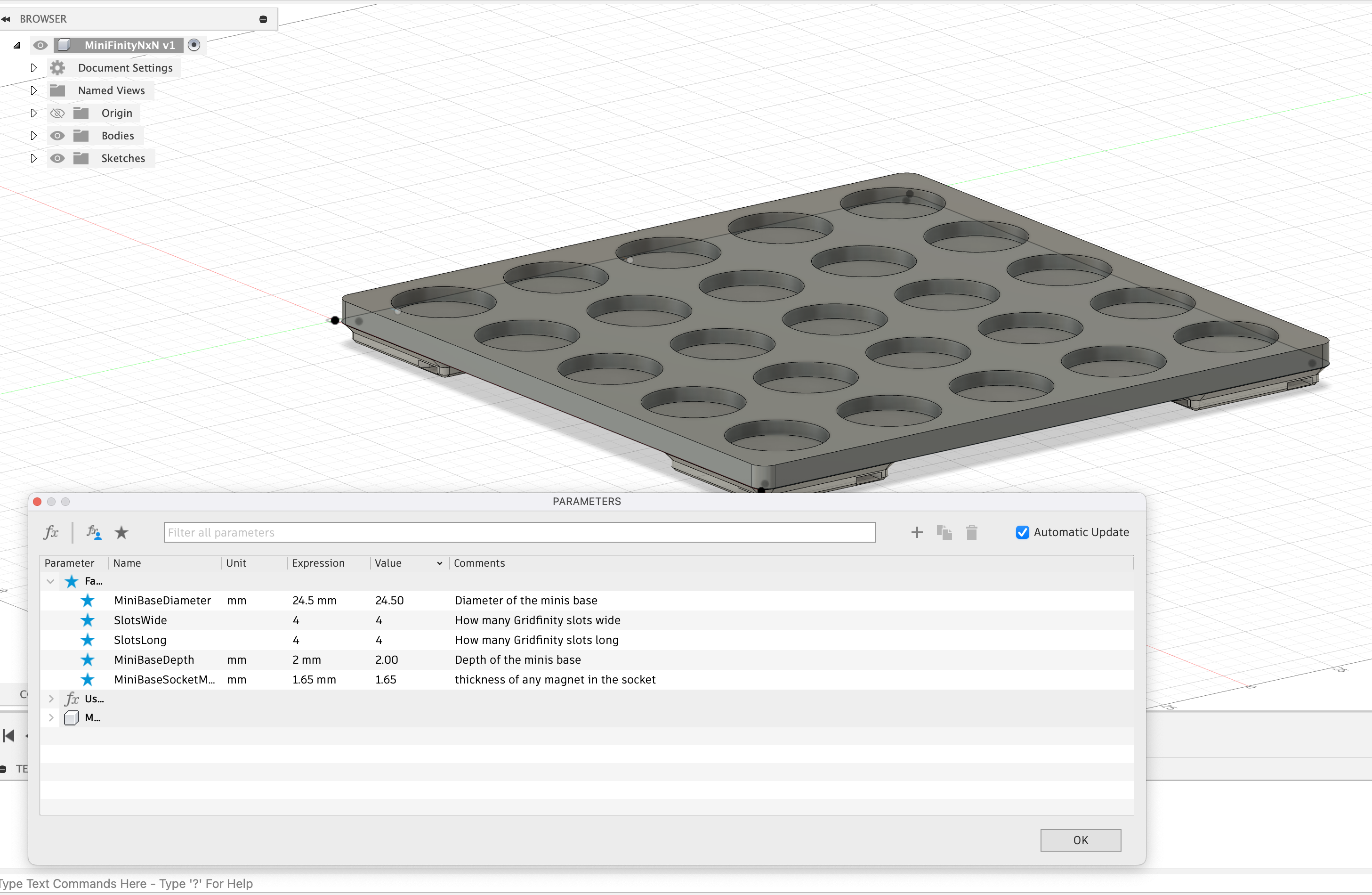This screenshot has width=1372, height=895.
Task: Click favorite star for MiniBaseSocketM row
Action: [x=88, y=679]
